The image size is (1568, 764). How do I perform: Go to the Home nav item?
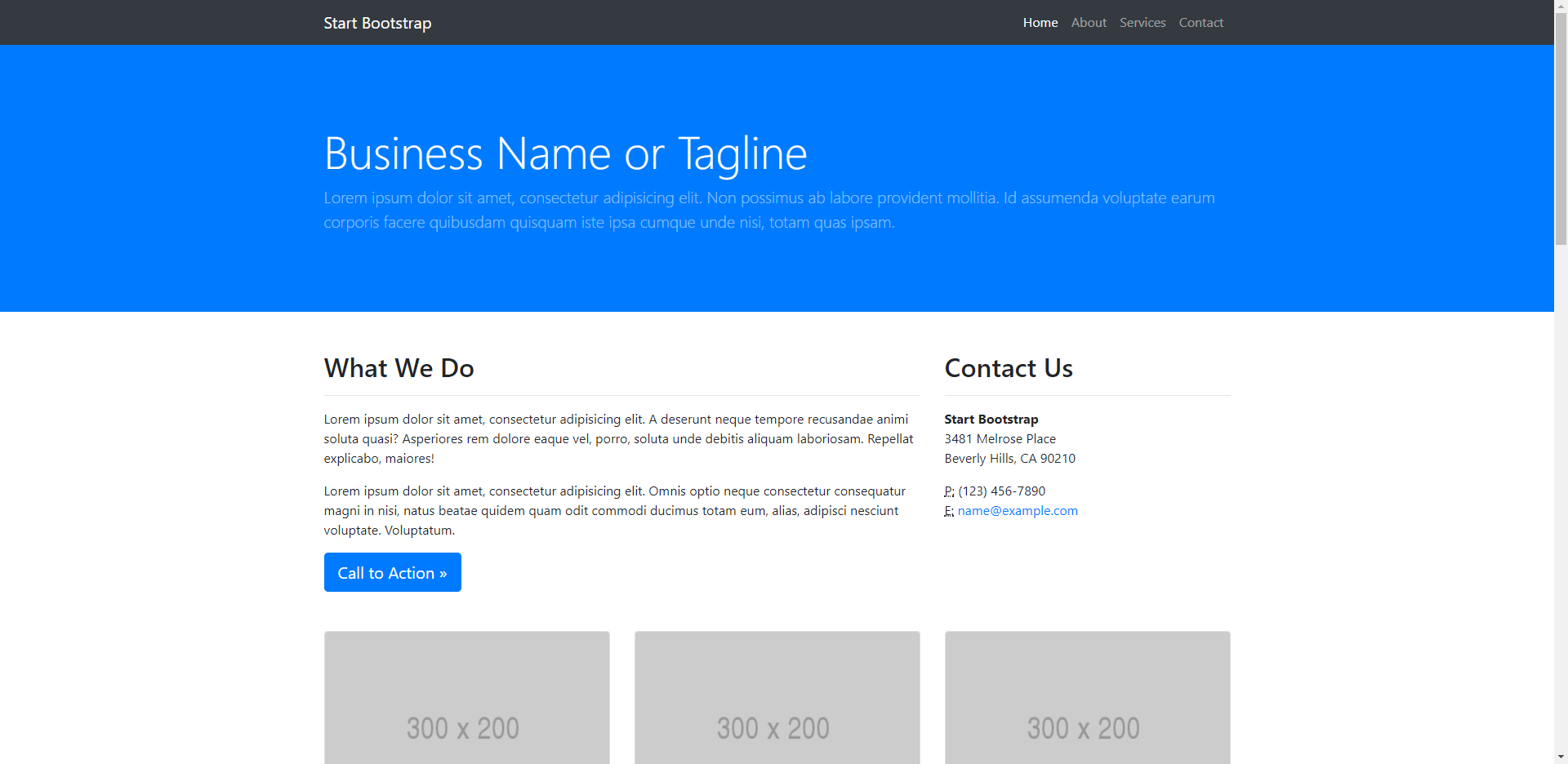pyautogui.click(x=1040, y=23)
